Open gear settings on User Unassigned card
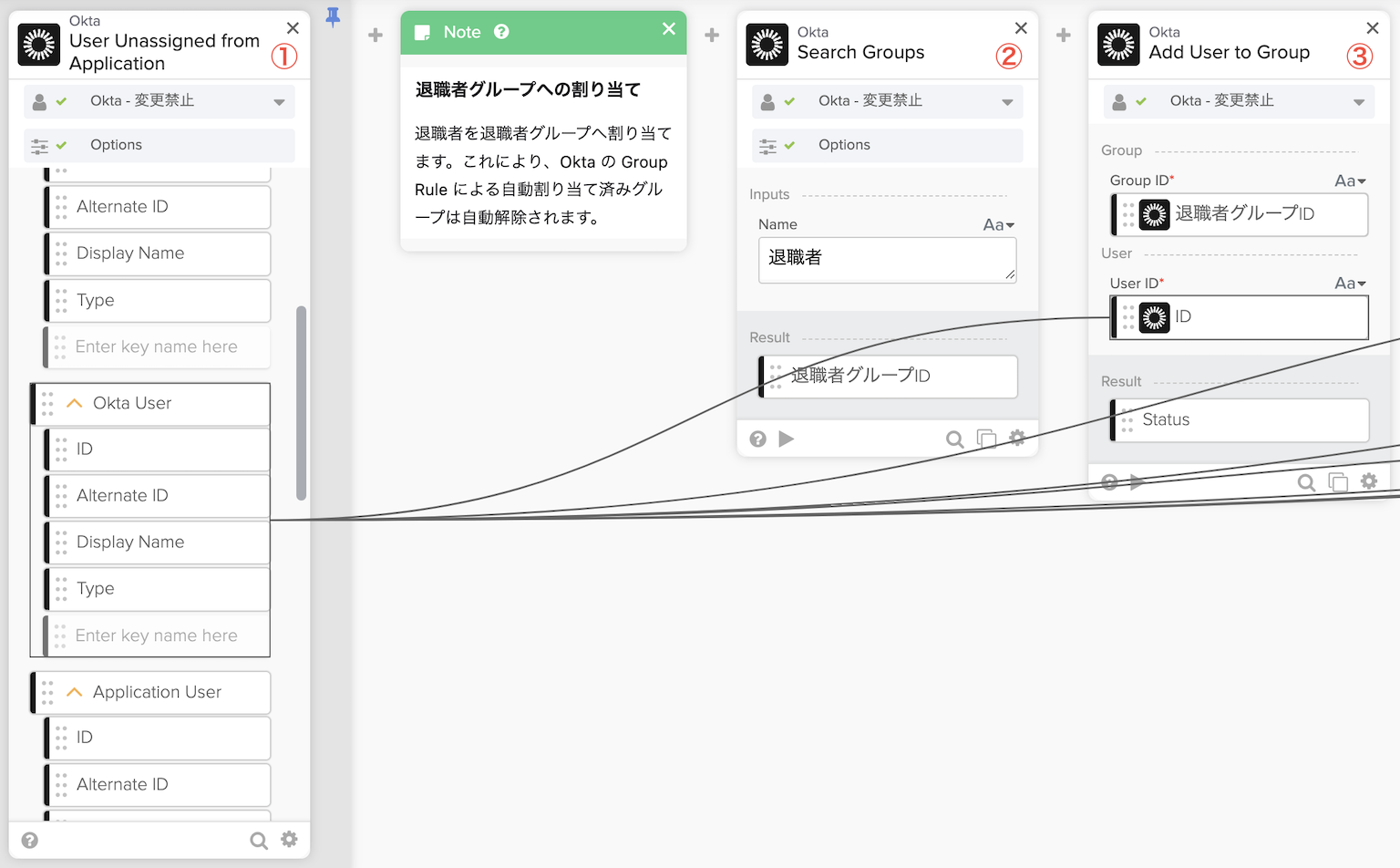 pos(289,840)
